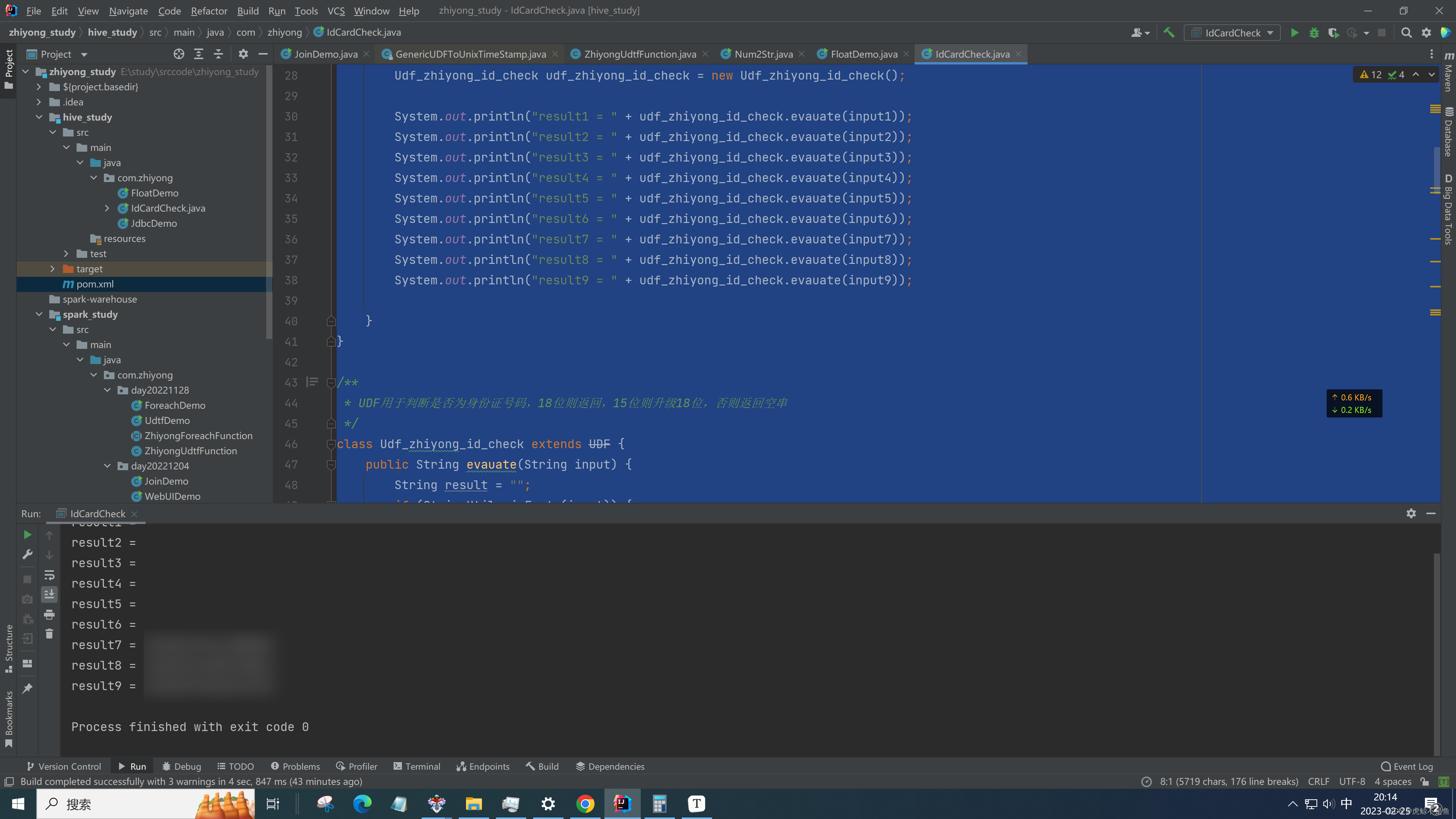Hide the Run tool window
The image size is (1456, 819).
(x=1431, y=513)
